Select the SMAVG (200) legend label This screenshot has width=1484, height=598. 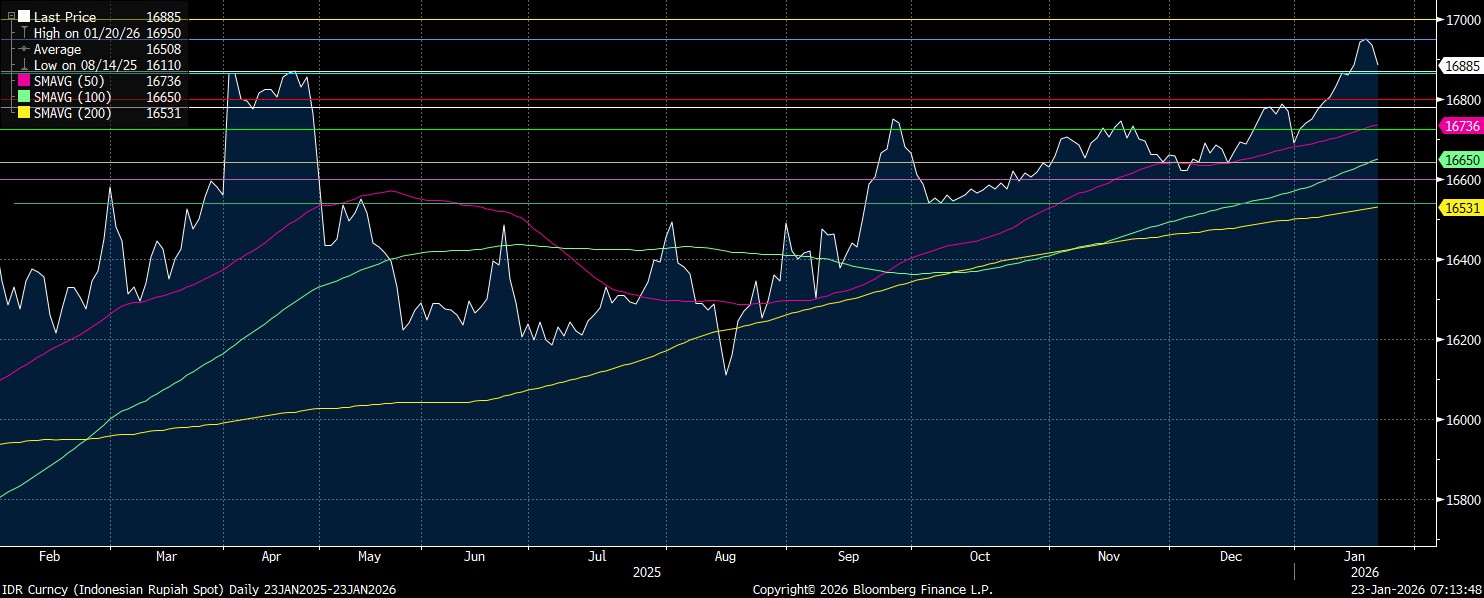[73, 113]
